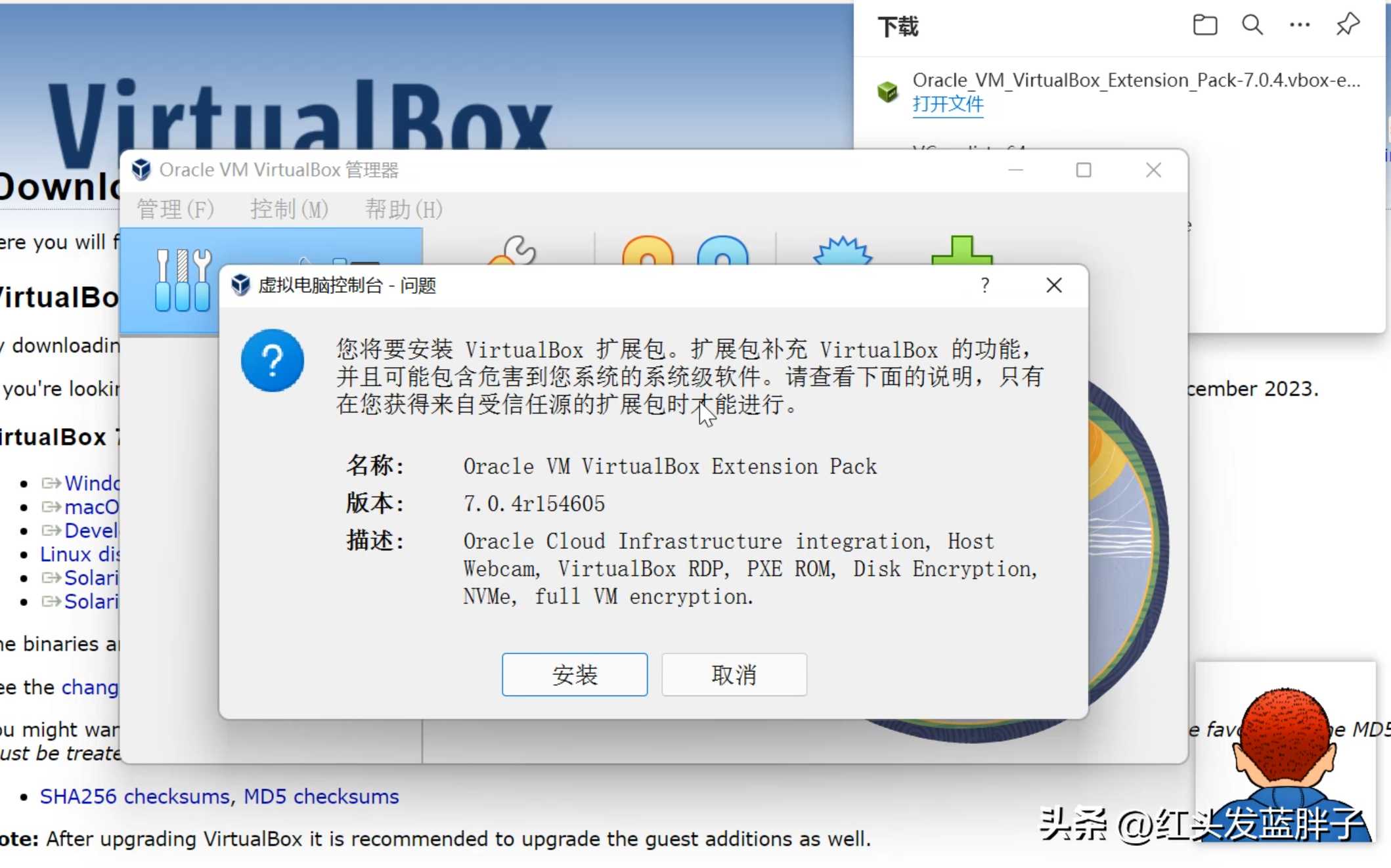Click name text Oracle VM VirtualBox Extension Pack
Viewport: 1391px width, 868px height.
click(670, 466)
